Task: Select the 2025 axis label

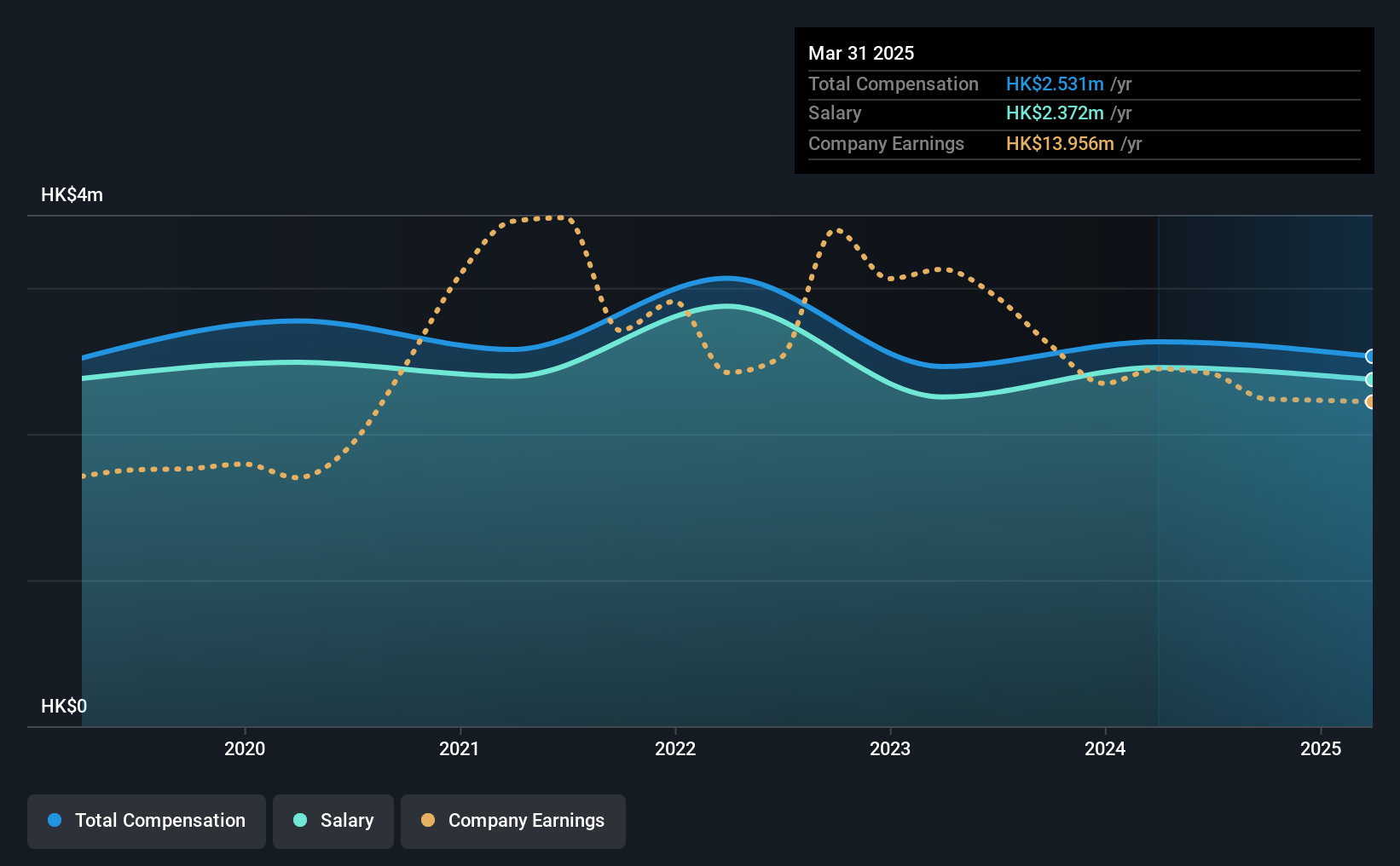Action: (x=1321, y=748)
